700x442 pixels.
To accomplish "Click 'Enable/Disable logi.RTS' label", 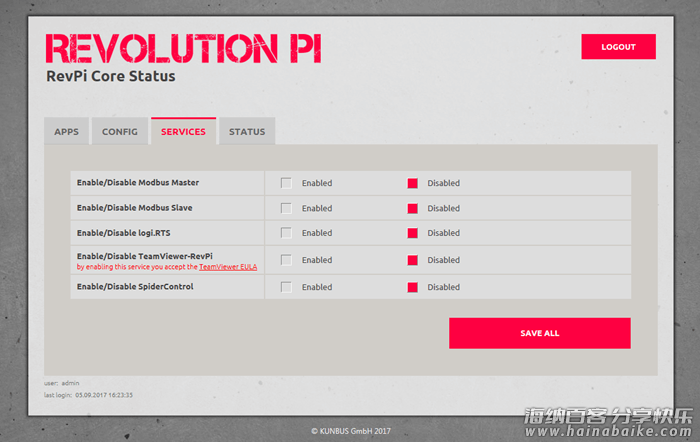I will pos(124,233).
